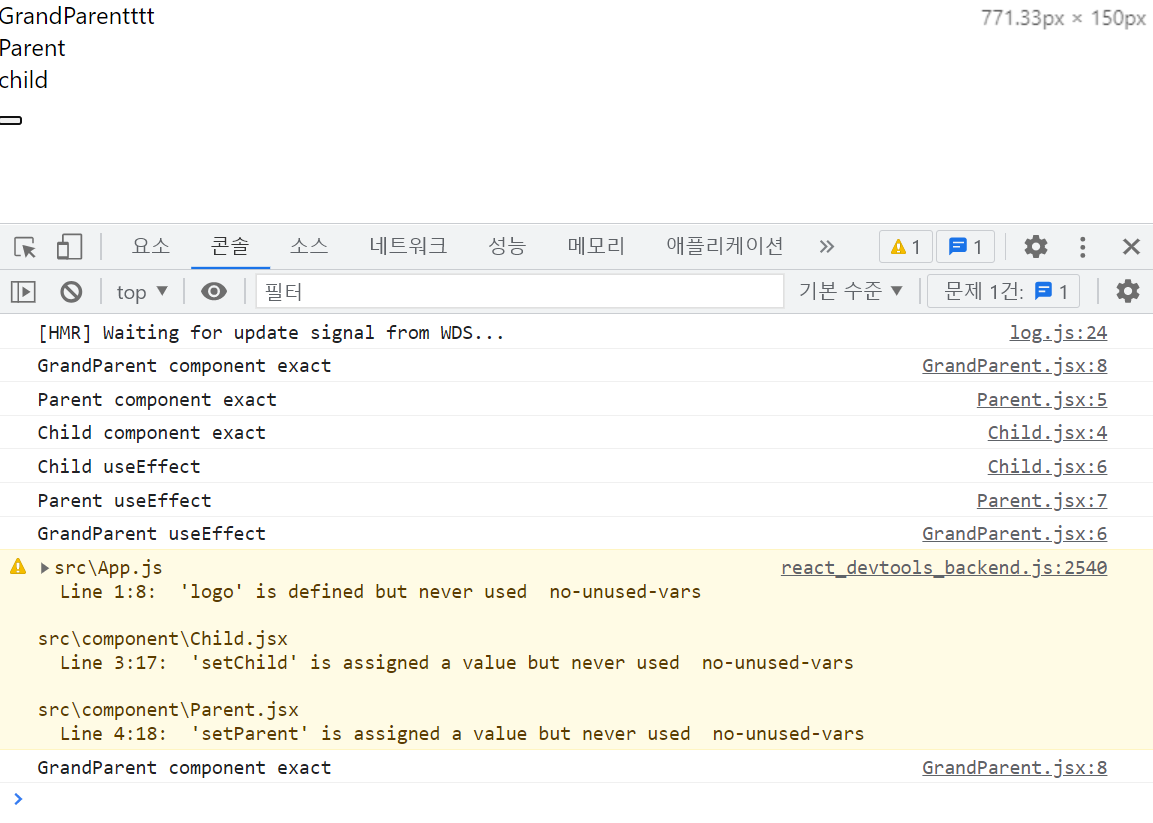Viewport: 1153px width, 823px height.
Task: Open first GrandParent.jsx:8 source link
Action: pos(1015,366)
